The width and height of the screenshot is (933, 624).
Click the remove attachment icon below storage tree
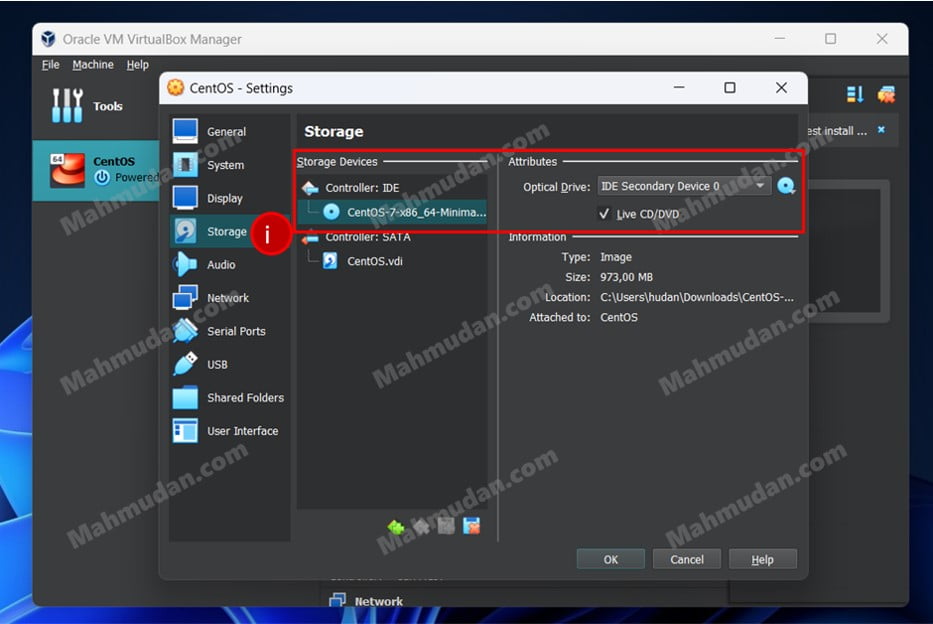pyautogui.click(x=472, y=526)
